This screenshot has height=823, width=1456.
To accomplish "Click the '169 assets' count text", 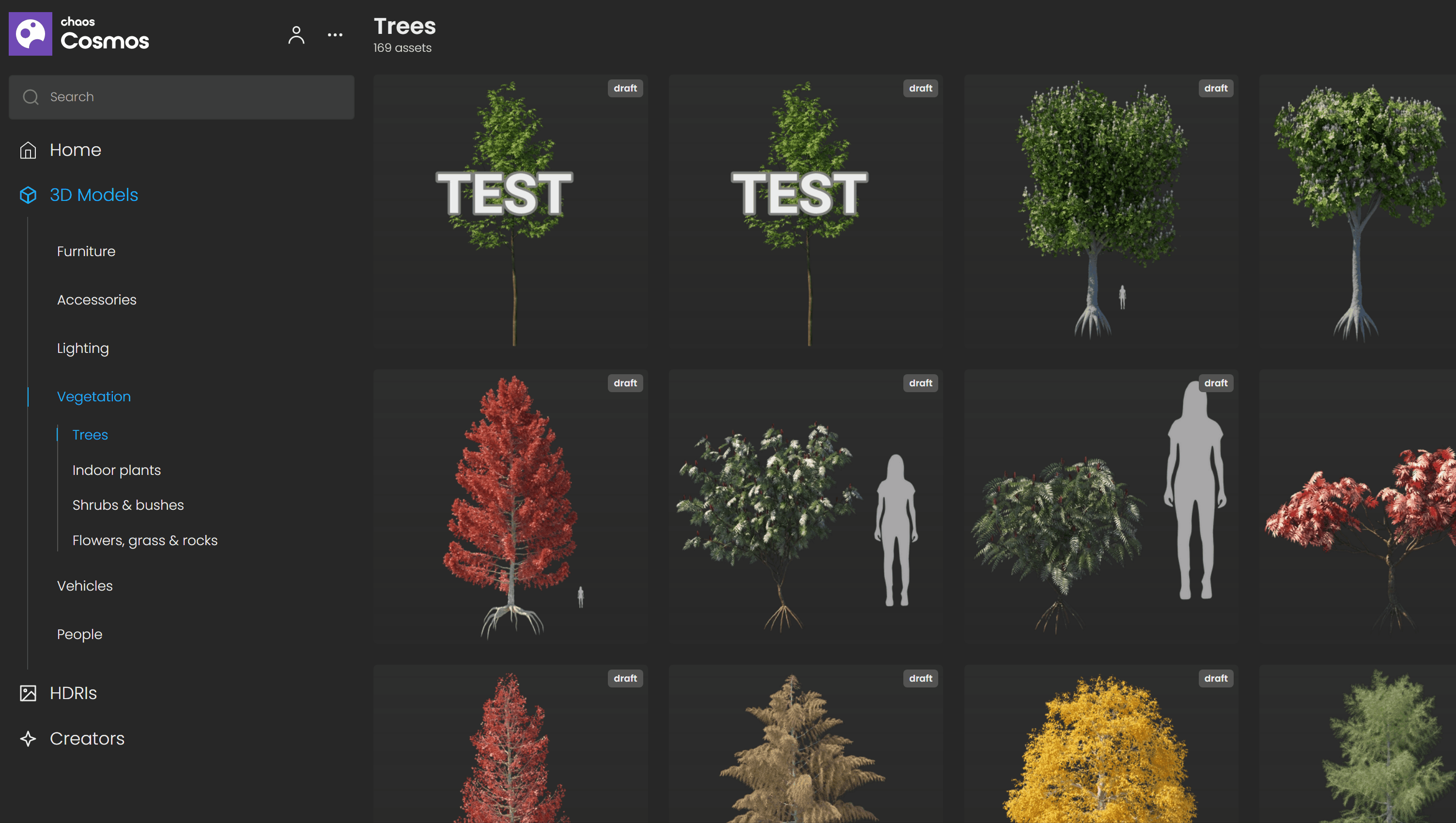I will [x=402, y=48].
